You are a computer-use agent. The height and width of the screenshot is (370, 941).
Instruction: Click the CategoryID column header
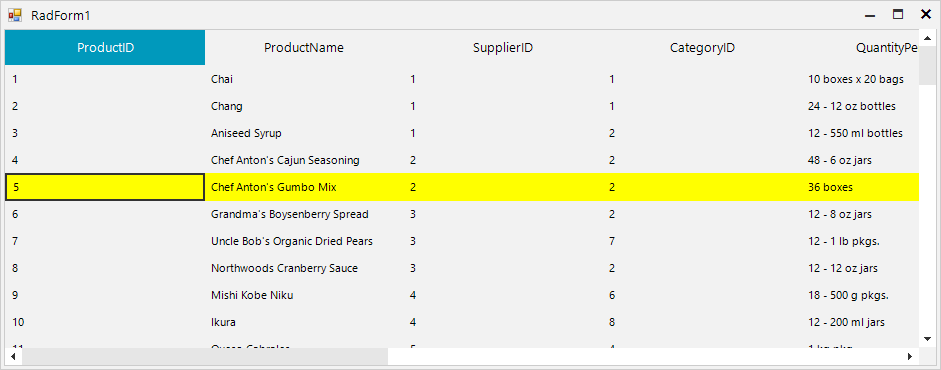pyautogui.click(x=703, y=47)
